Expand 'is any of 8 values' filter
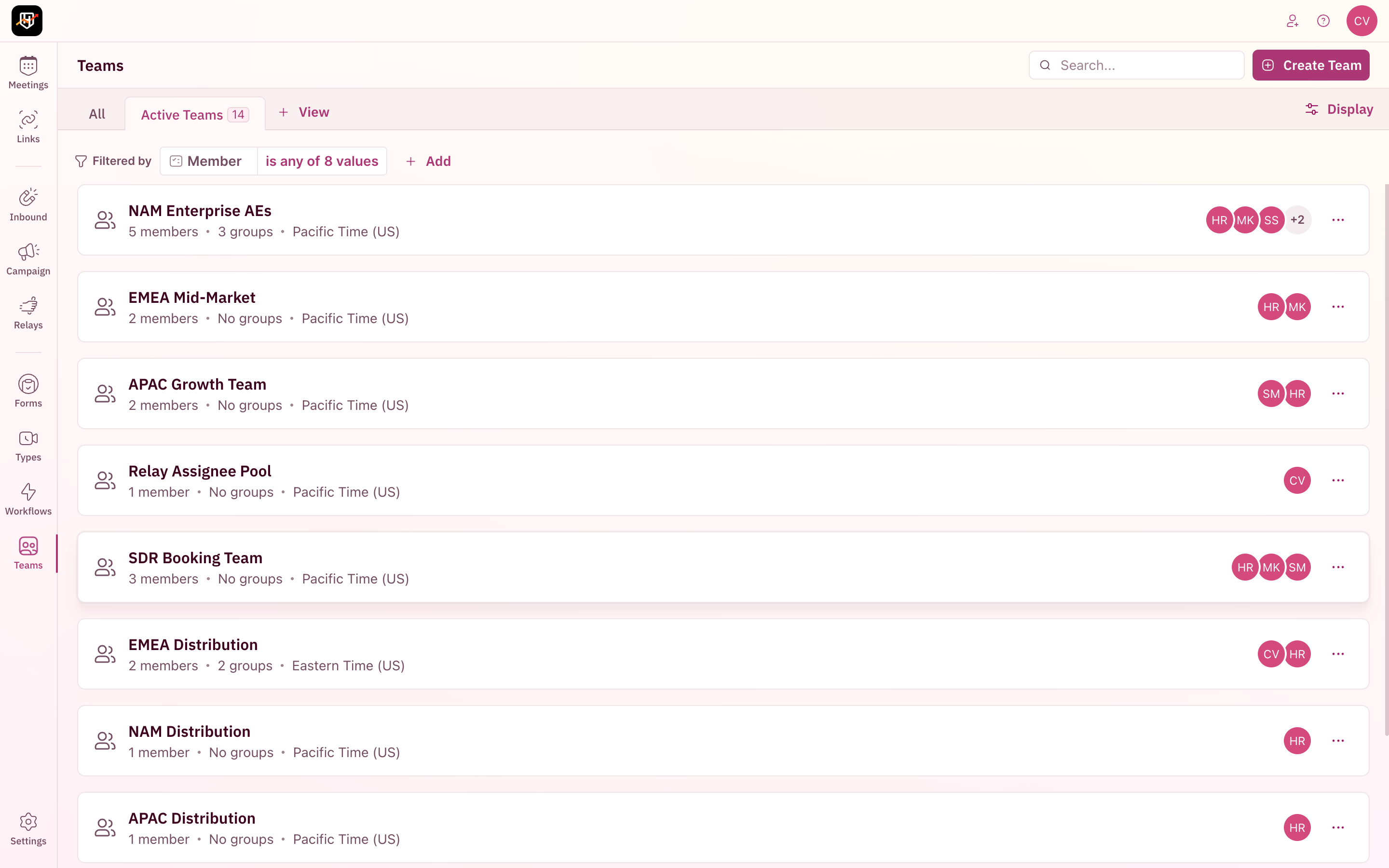Screen dimensions: 1389x868 pos(321,162)
